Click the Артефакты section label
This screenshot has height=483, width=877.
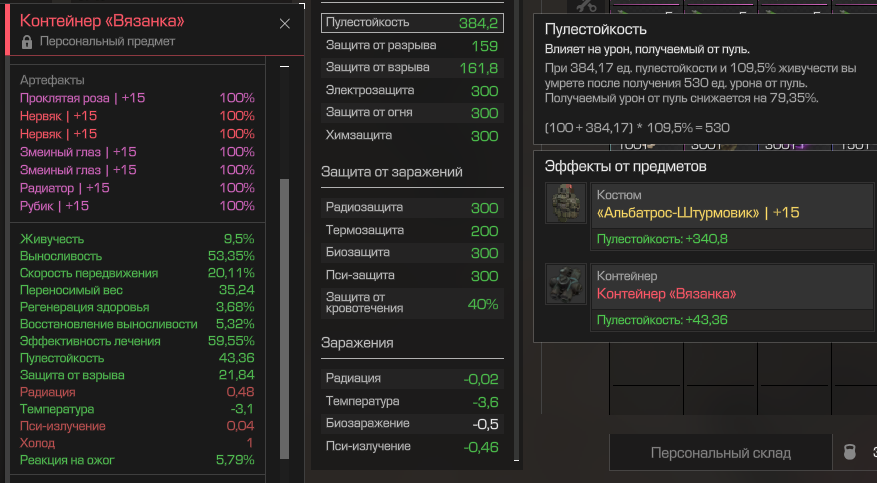pyautogui.click(x=52, y=80)
